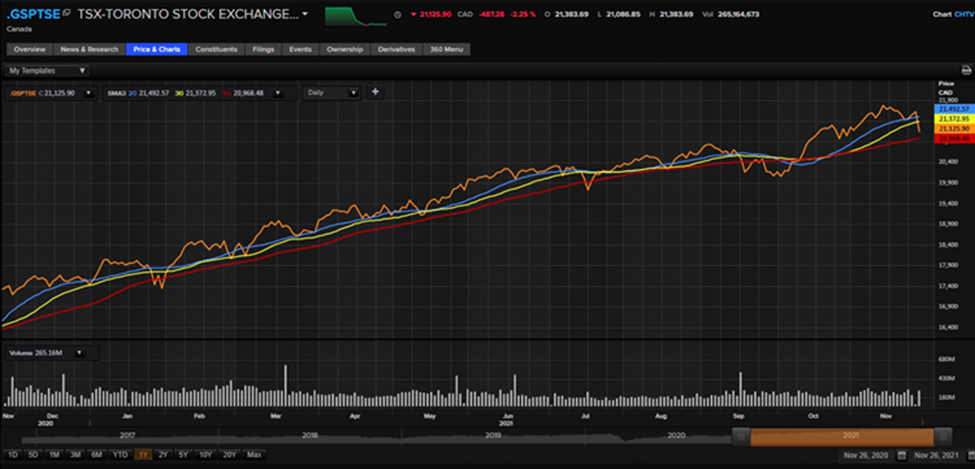This screenshot has height=469, width=975.
Task: Go to the Filings tab
Action: (264, 49)
